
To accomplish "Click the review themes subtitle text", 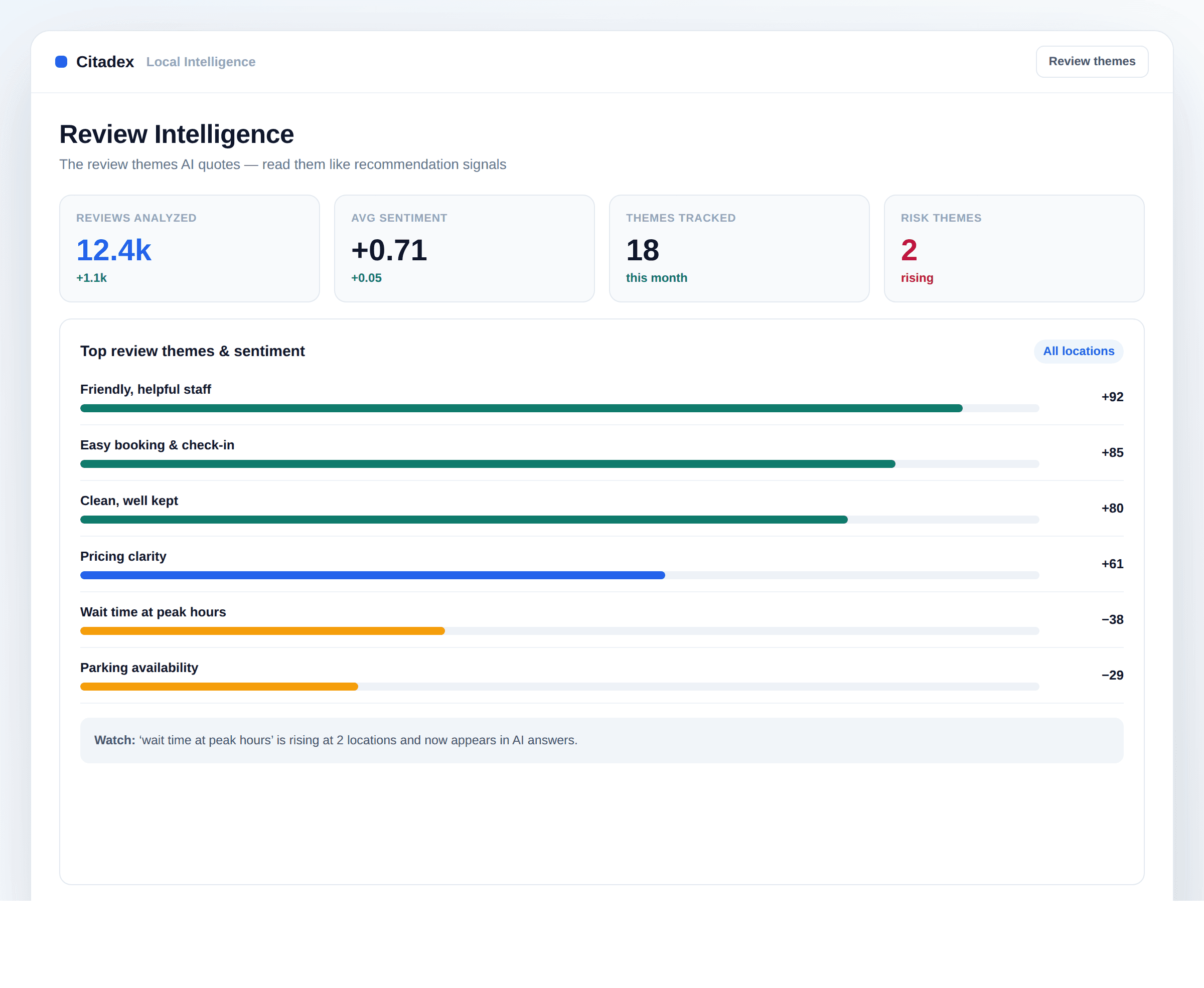I will click(x=282, y=164).
